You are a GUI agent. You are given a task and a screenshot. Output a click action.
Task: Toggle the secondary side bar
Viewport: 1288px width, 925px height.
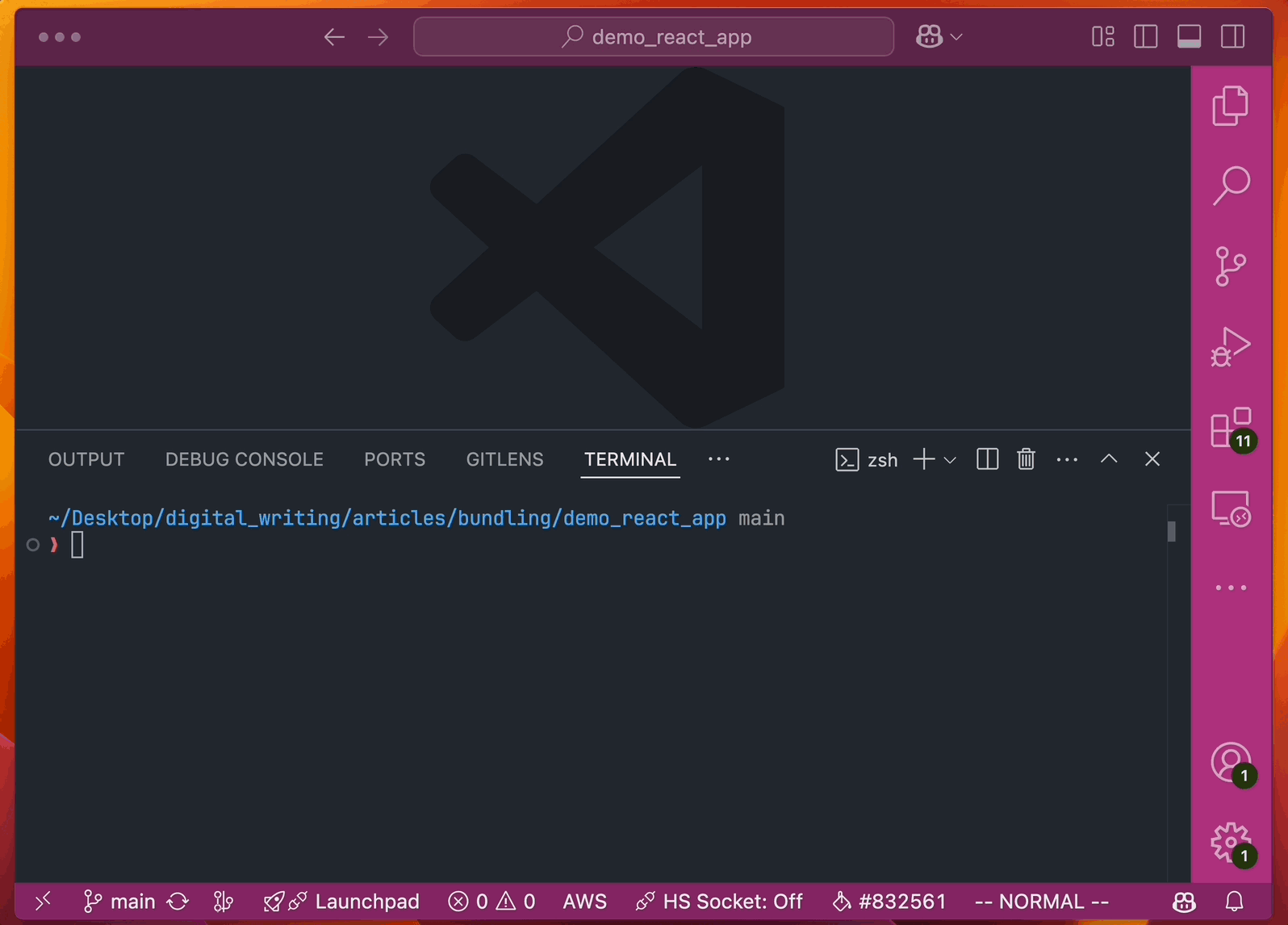pos(1232,36)
